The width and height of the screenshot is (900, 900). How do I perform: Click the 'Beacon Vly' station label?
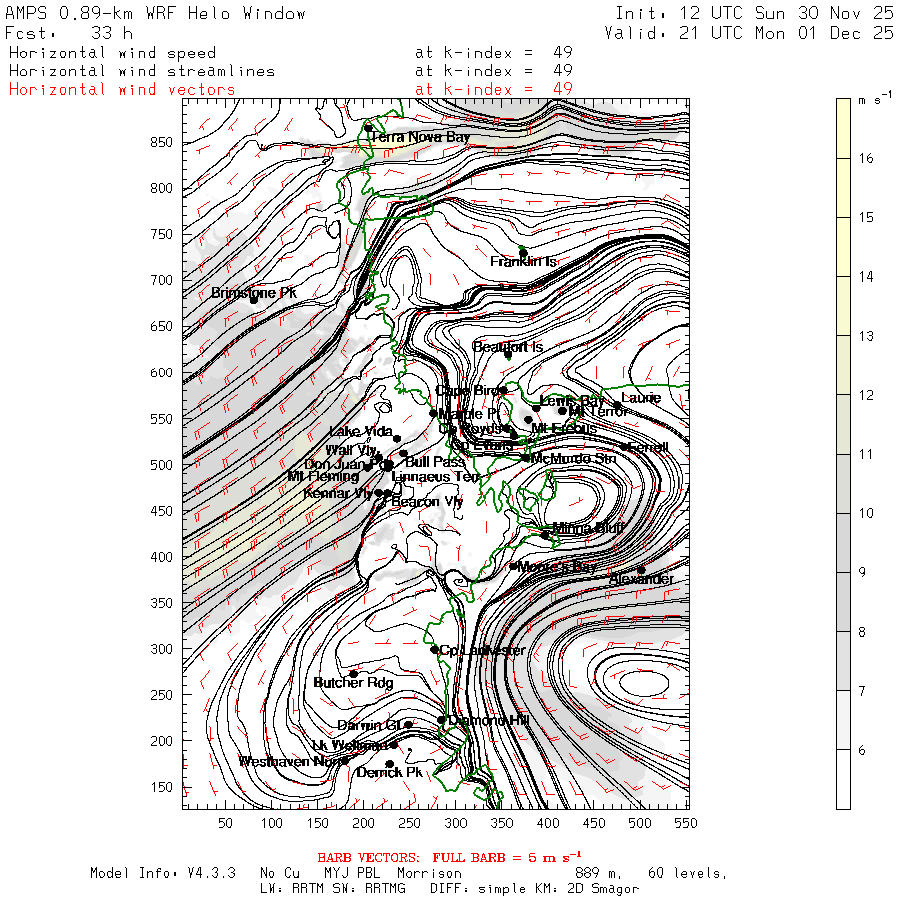click(426, 502)
